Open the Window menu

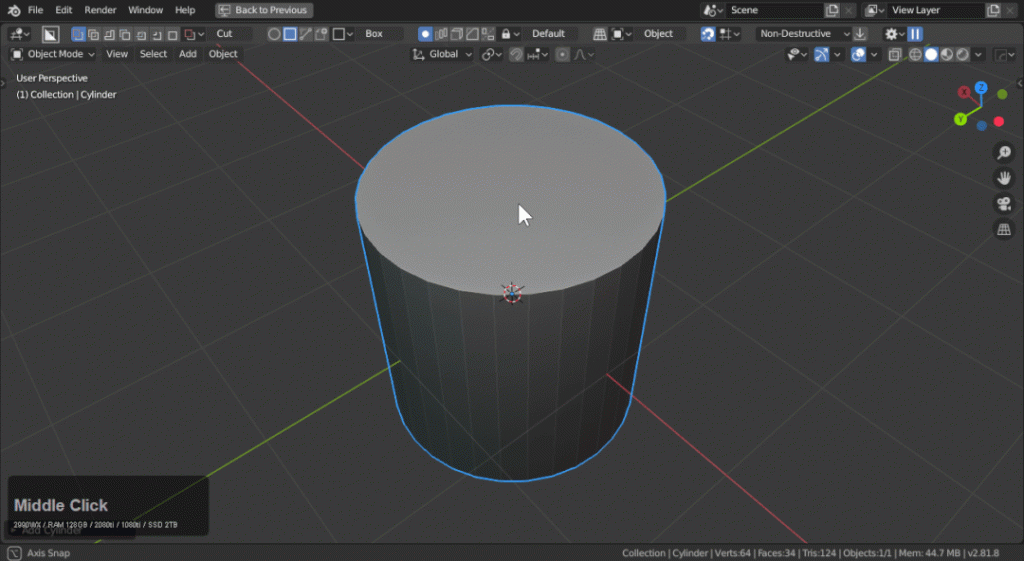point(145,10)
